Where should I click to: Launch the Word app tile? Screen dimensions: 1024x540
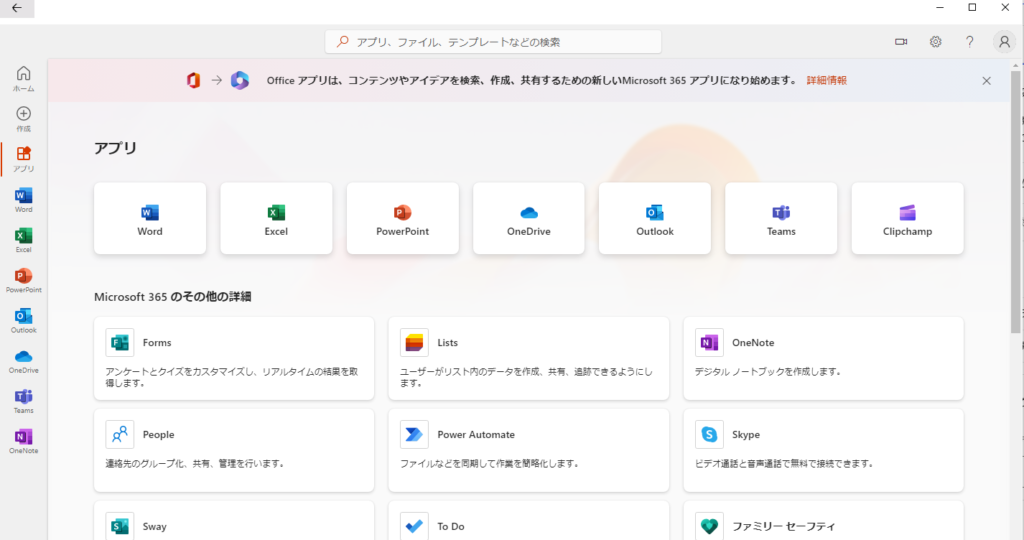coord(150,219)
